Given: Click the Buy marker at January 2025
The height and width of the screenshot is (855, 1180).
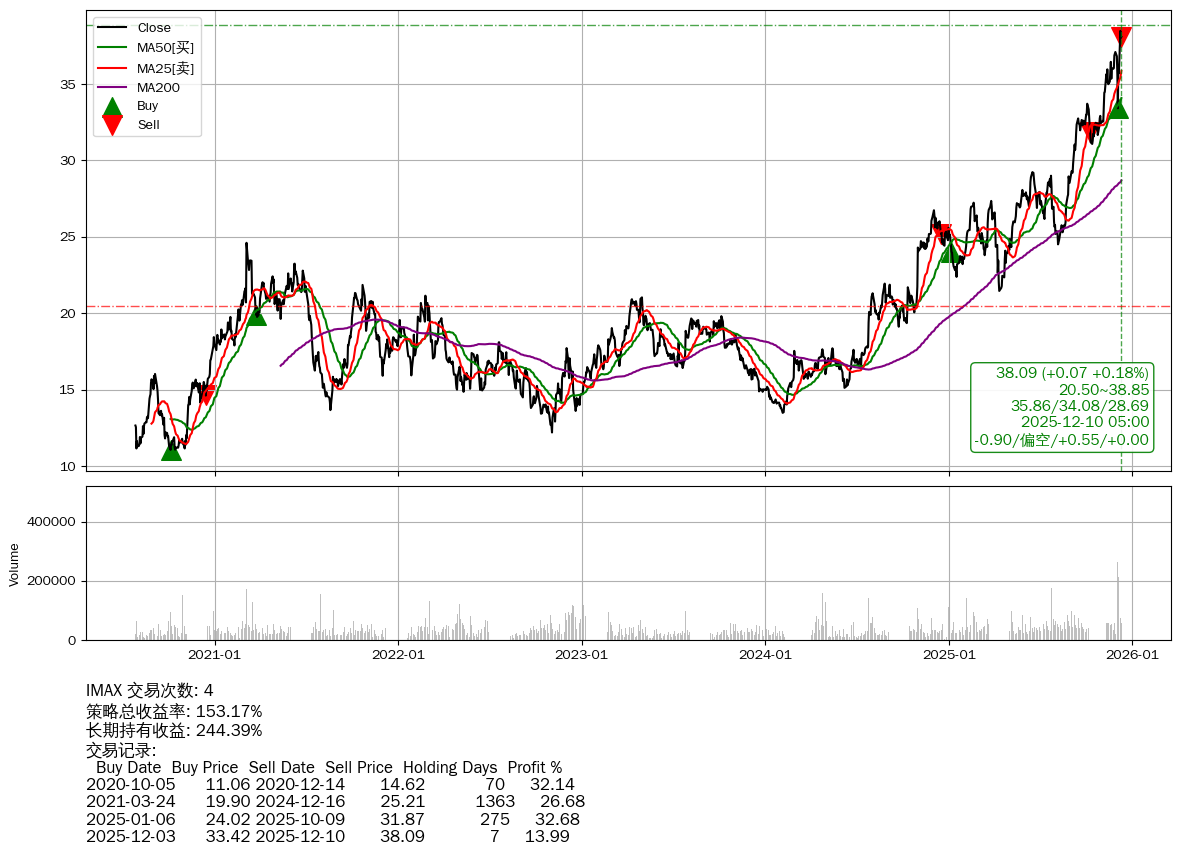Looking at the screenshot, I should [x=950, y=253].
